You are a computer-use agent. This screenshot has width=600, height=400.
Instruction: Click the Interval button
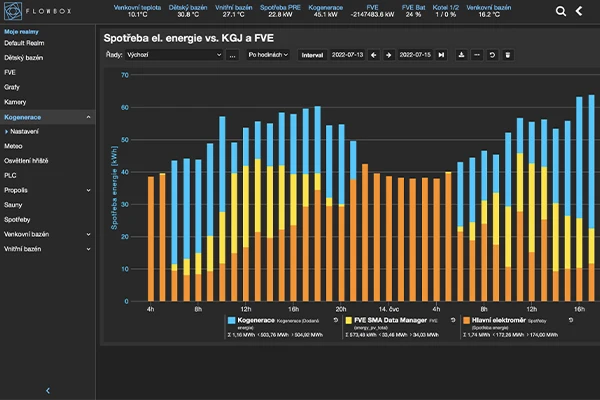pos(312,55)
